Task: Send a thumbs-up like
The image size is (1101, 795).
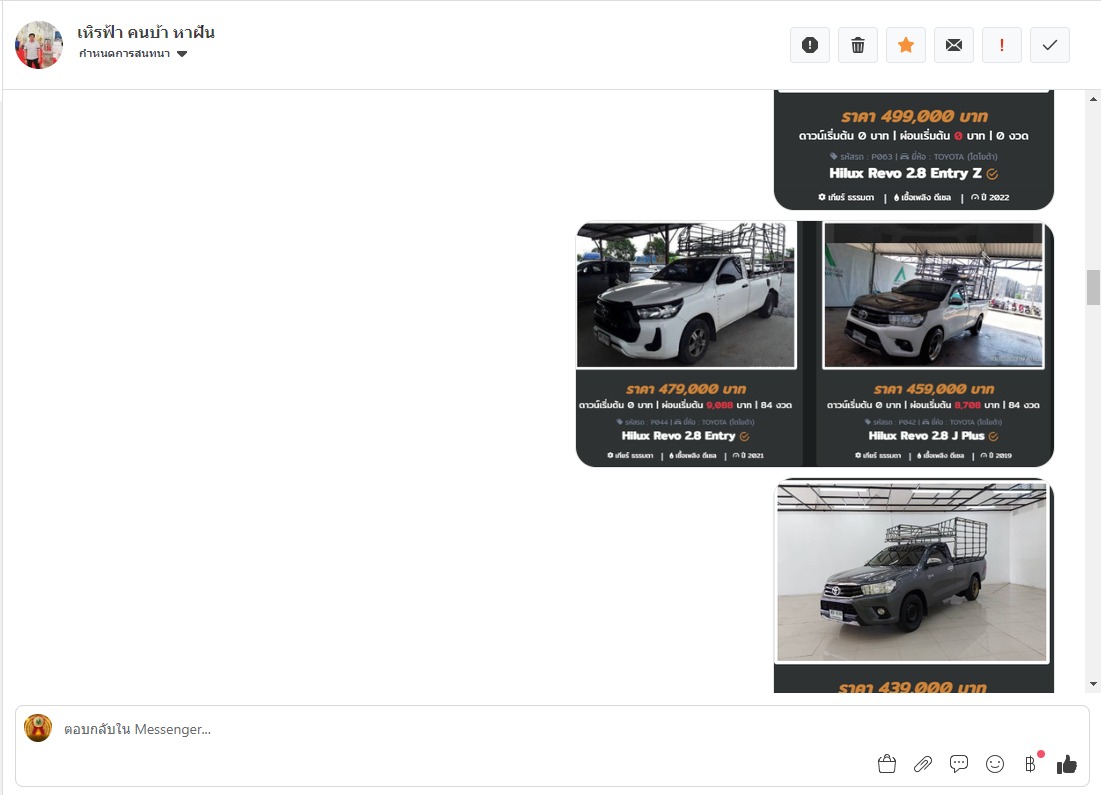Action: (1067, 763)
